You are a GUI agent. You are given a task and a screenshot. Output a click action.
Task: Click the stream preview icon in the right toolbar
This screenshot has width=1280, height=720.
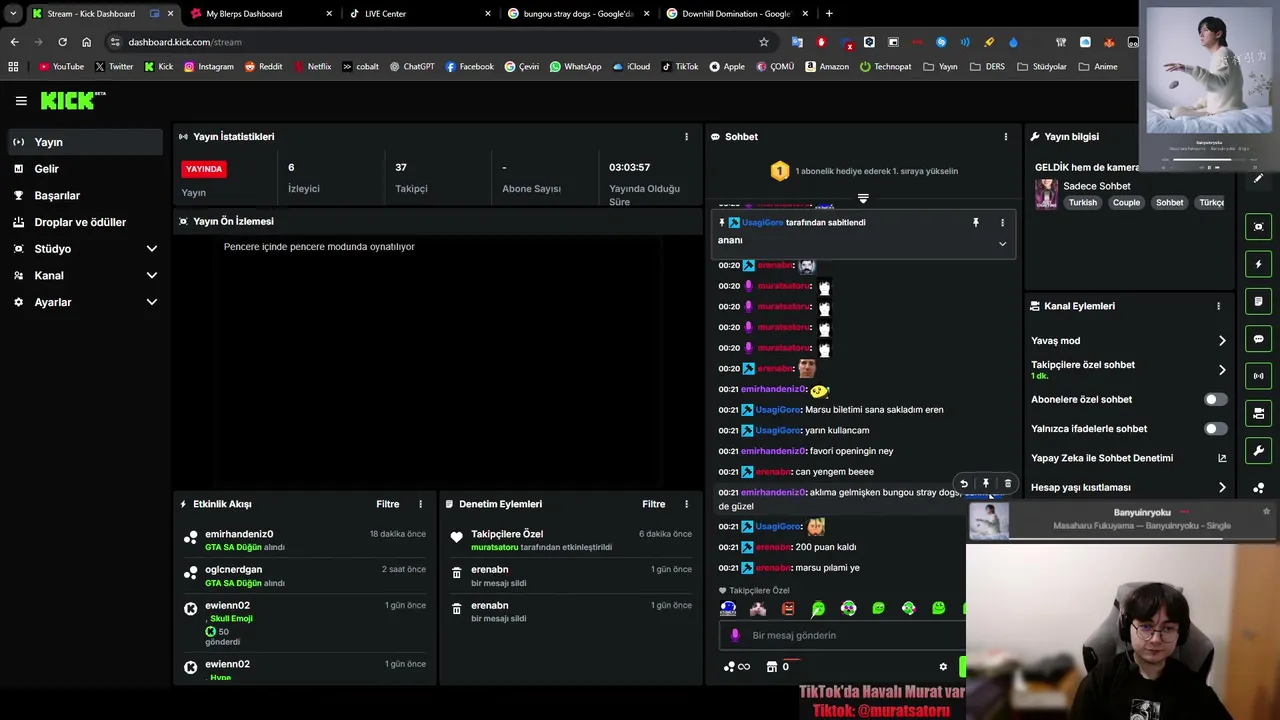(x=1258, y=227)
